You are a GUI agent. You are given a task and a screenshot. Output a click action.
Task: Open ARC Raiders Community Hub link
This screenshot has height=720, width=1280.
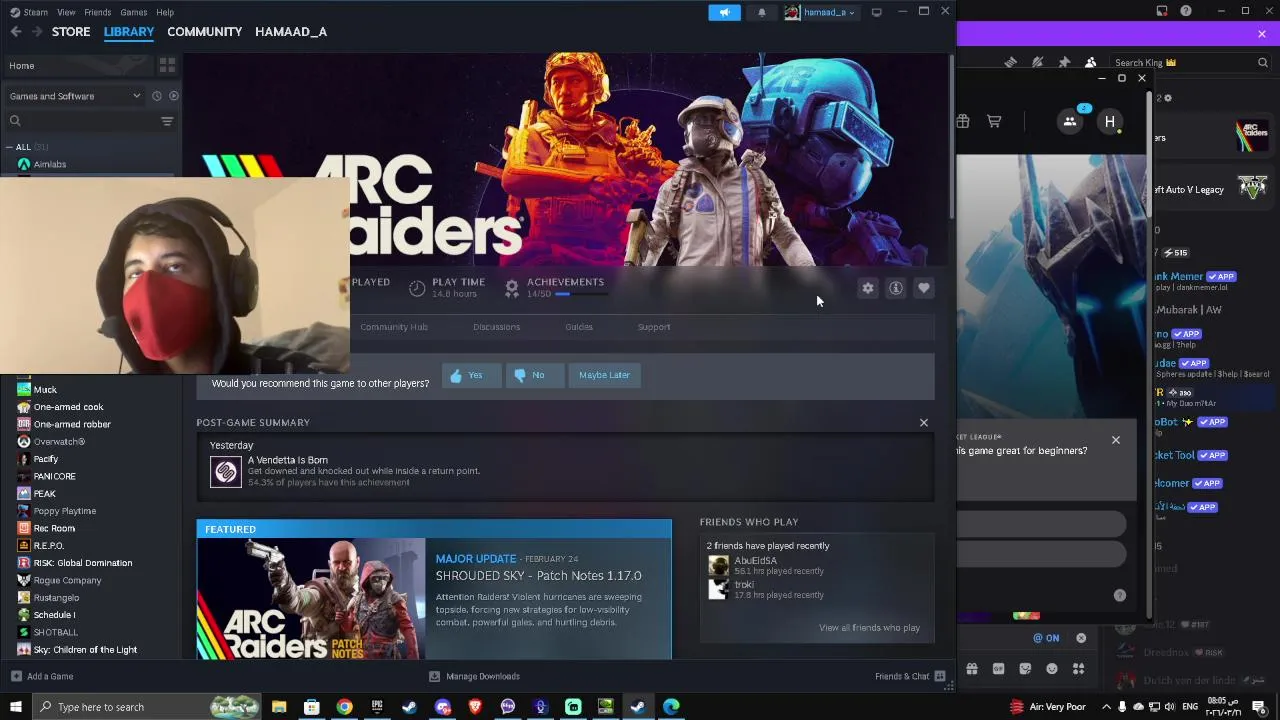394,327
